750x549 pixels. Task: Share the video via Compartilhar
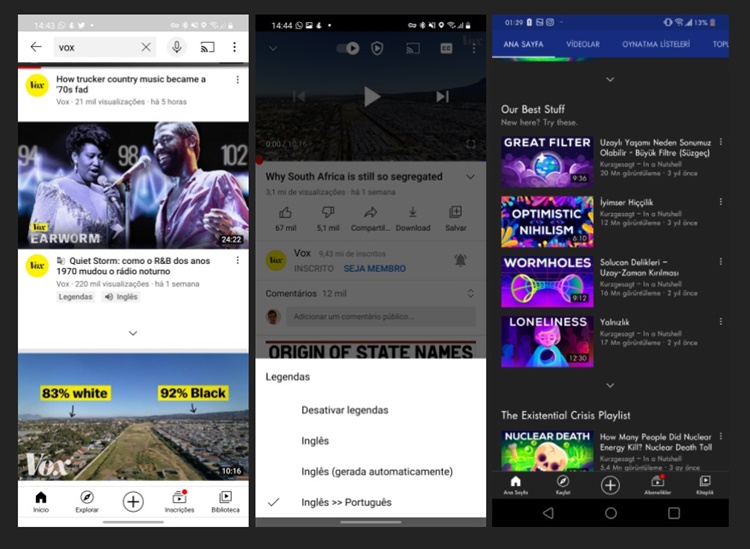[x=370, y=219]
